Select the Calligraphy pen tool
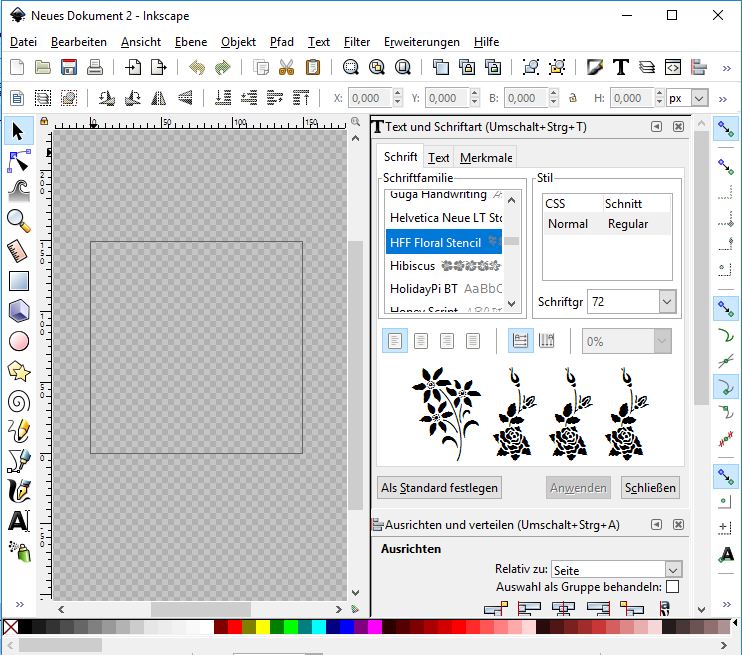 pyautogui.click(x=18, y=491)
